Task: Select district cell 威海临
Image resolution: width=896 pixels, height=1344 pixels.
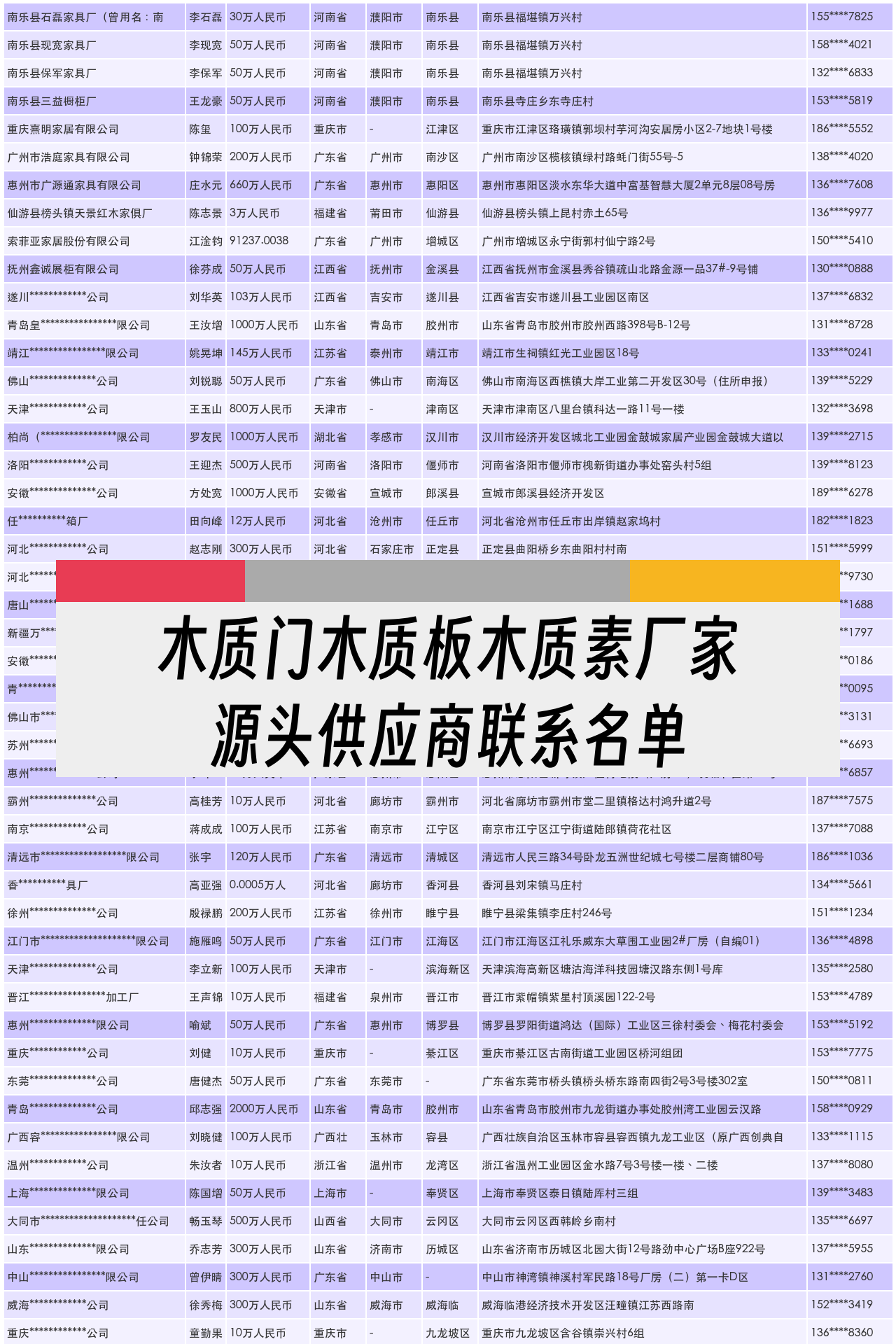Action: pos(442,1305)
